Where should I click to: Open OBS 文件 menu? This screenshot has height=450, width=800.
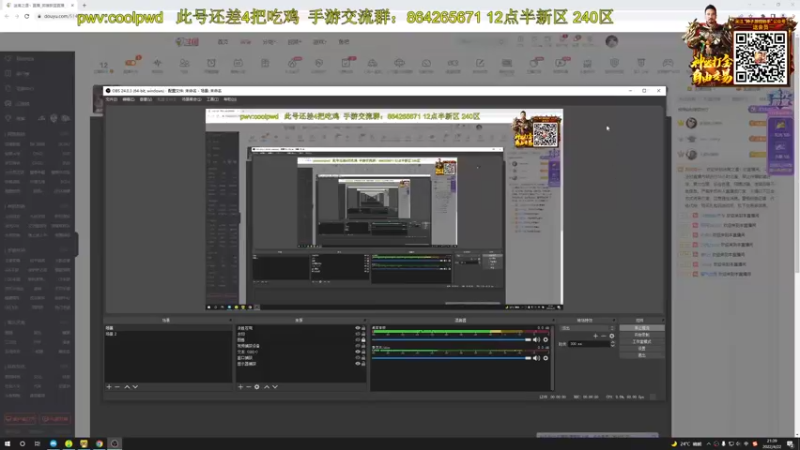point(111,99)
